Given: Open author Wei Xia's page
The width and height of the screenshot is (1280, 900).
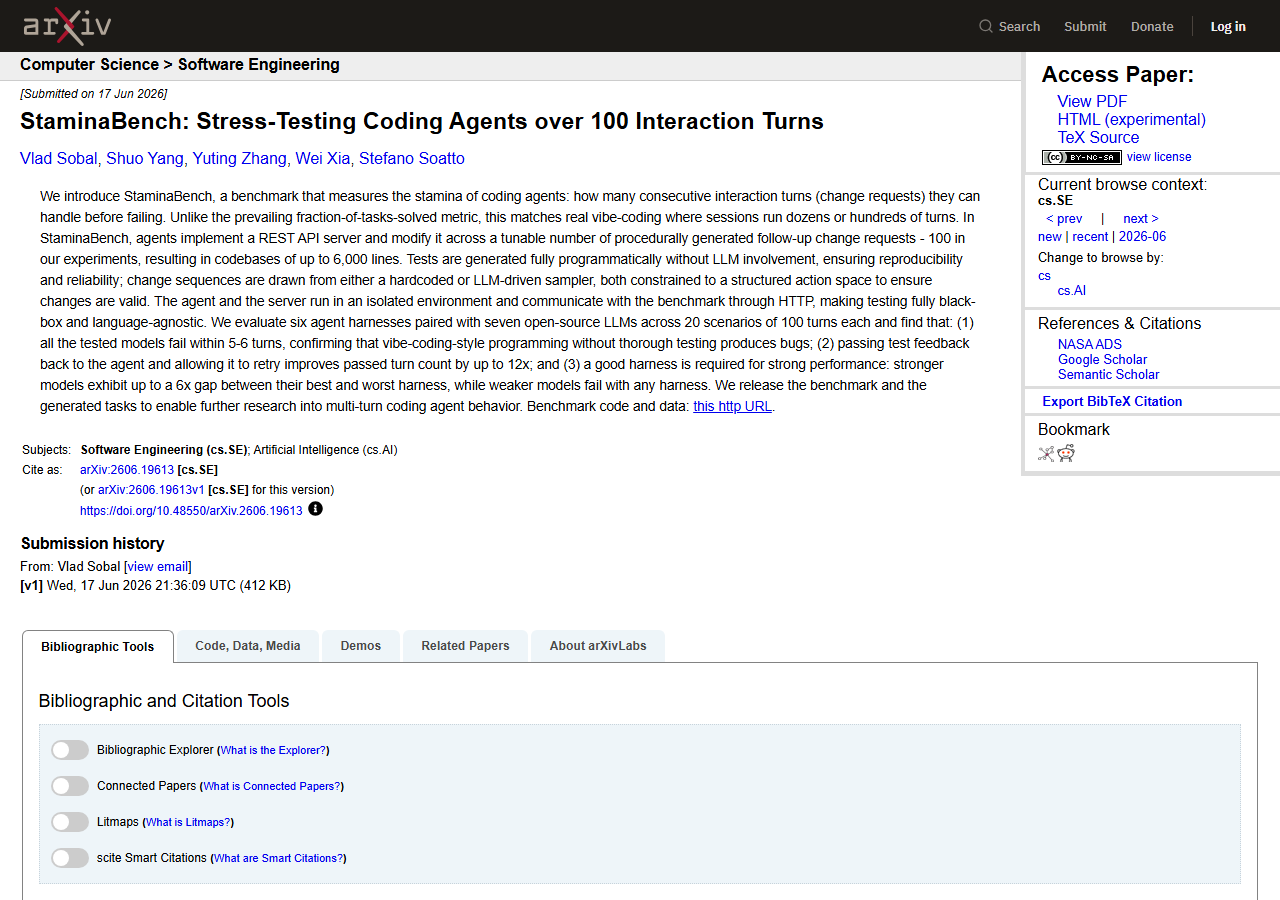Looking at the screenshot, I should click(323, 159).
